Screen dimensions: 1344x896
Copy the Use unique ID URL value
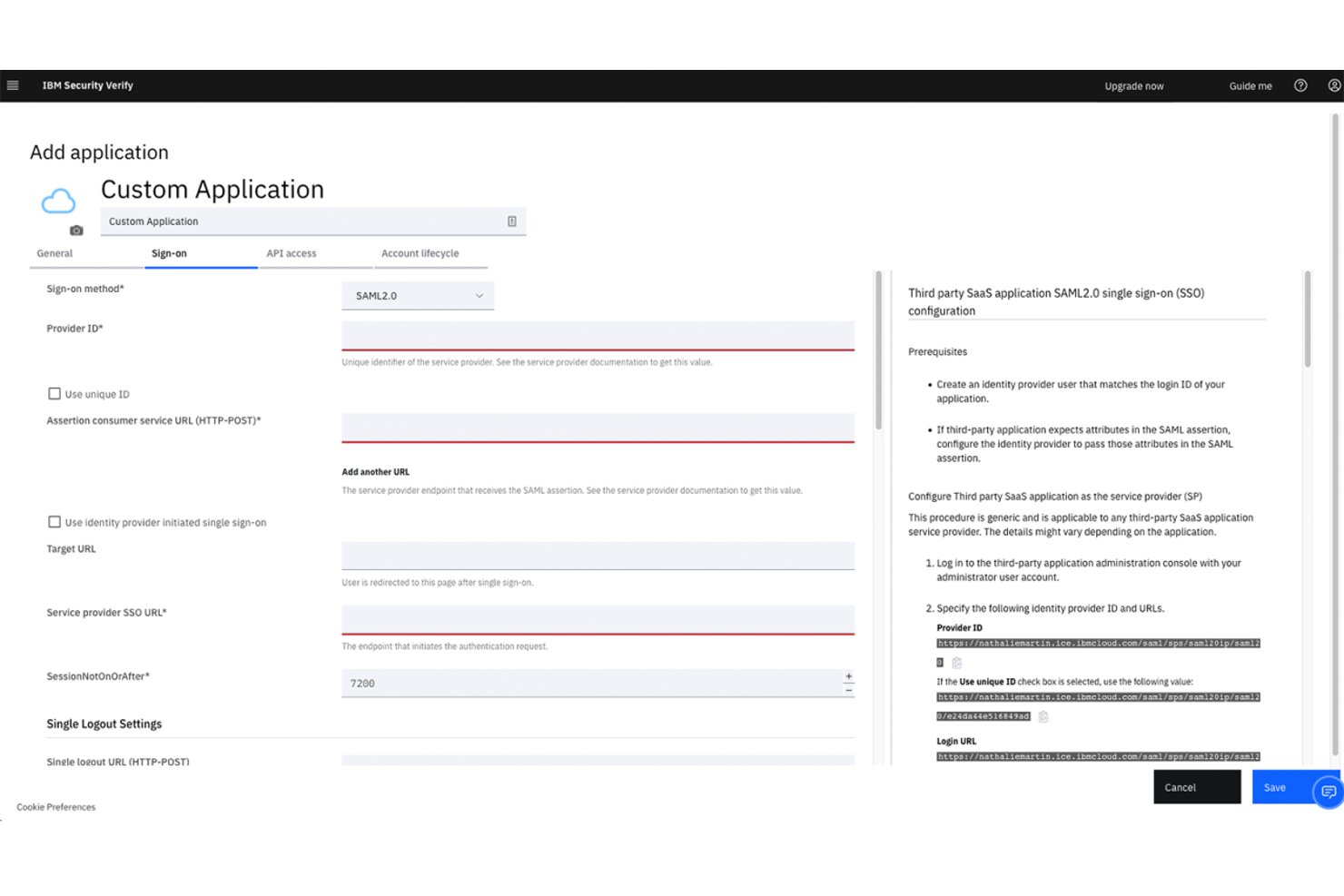point(1043,716)
